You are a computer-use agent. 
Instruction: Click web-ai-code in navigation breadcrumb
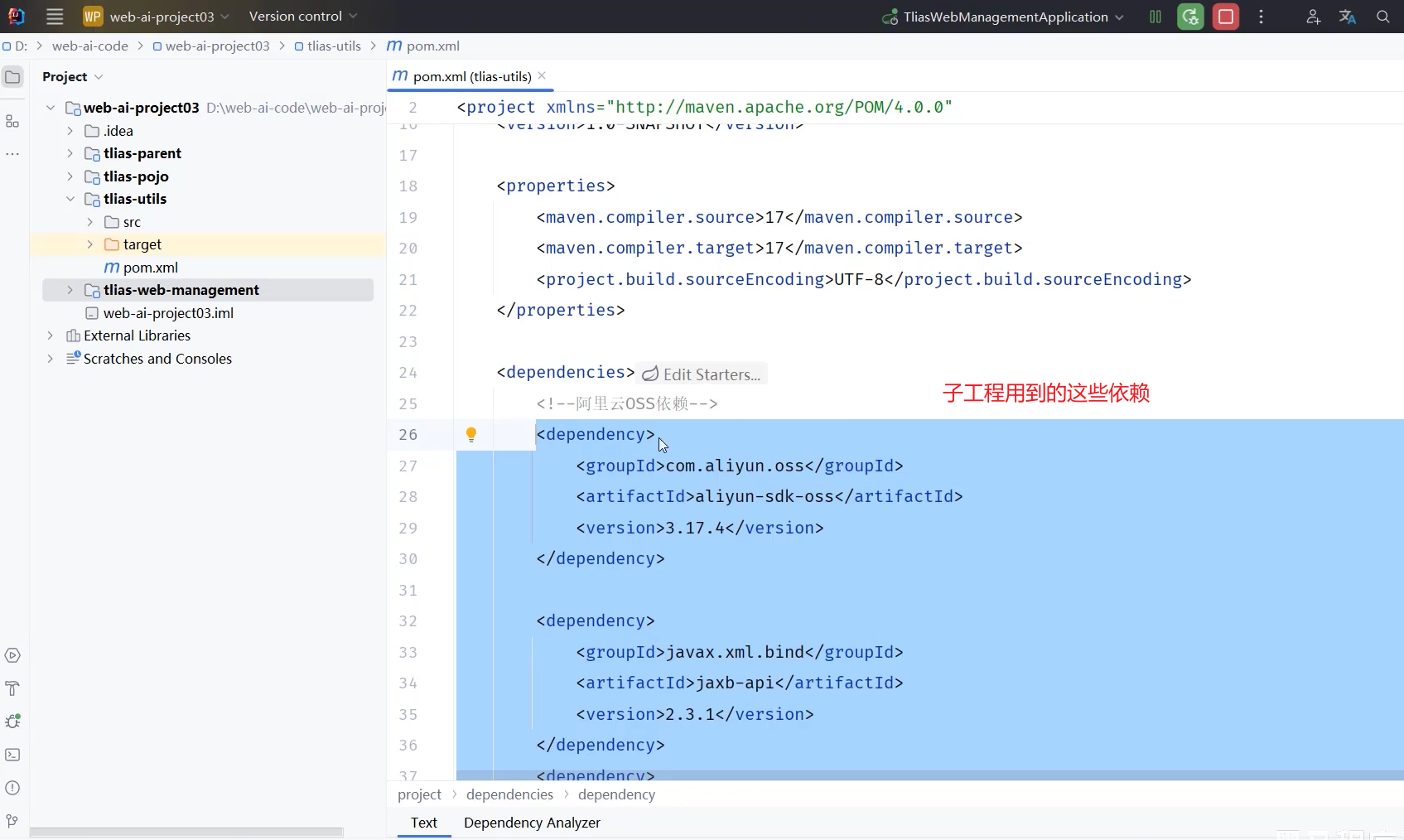click(x=90, y=46)
